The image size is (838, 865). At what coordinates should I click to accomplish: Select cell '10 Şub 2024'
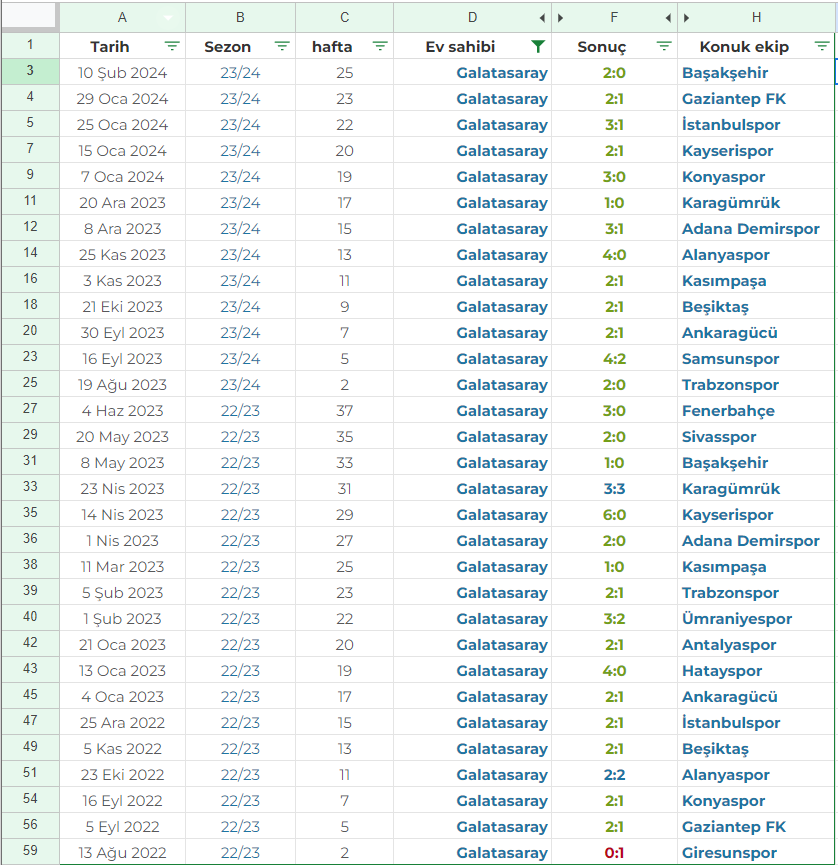(122, 72)
